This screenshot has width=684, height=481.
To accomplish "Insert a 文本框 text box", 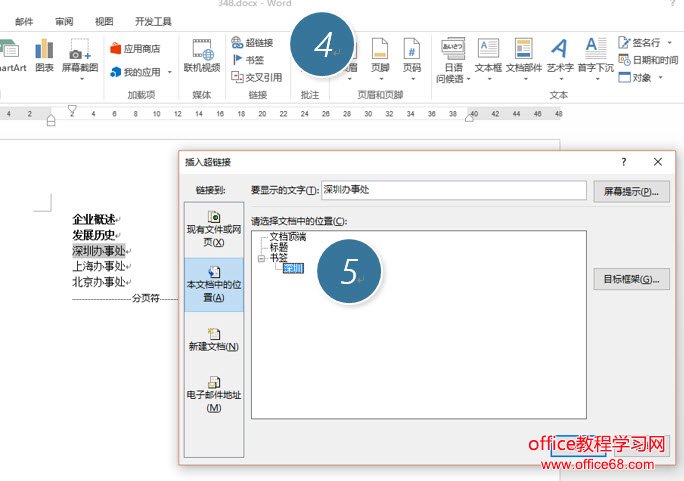I will coord(488,56).
